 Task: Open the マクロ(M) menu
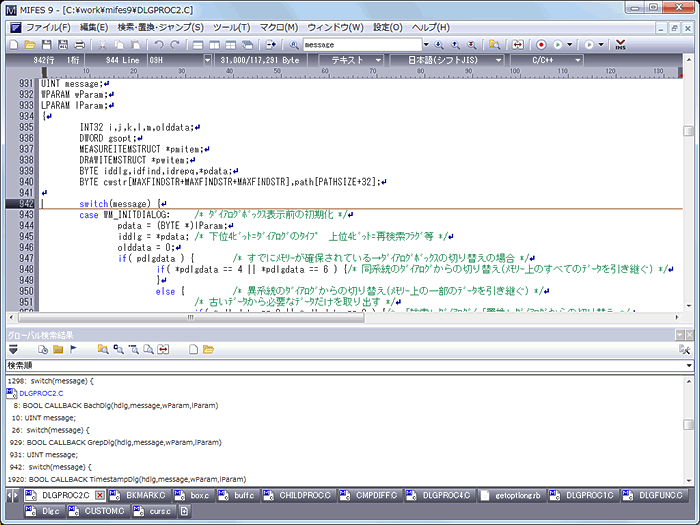(x=284, y=26)
